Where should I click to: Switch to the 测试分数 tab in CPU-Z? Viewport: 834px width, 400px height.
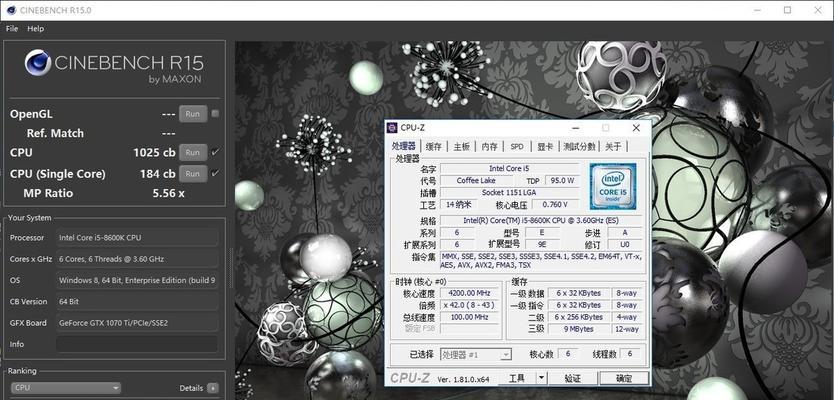tap(579, 147)
